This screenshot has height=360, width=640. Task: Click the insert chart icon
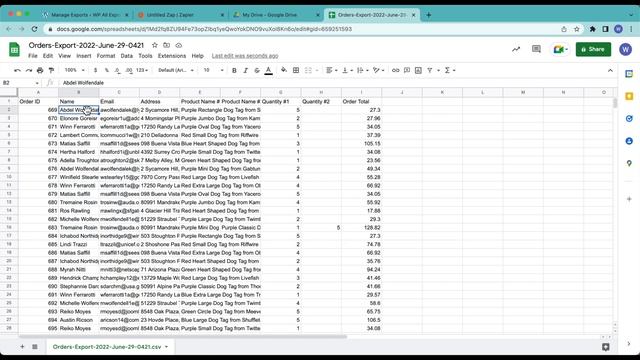pos(418,70)
